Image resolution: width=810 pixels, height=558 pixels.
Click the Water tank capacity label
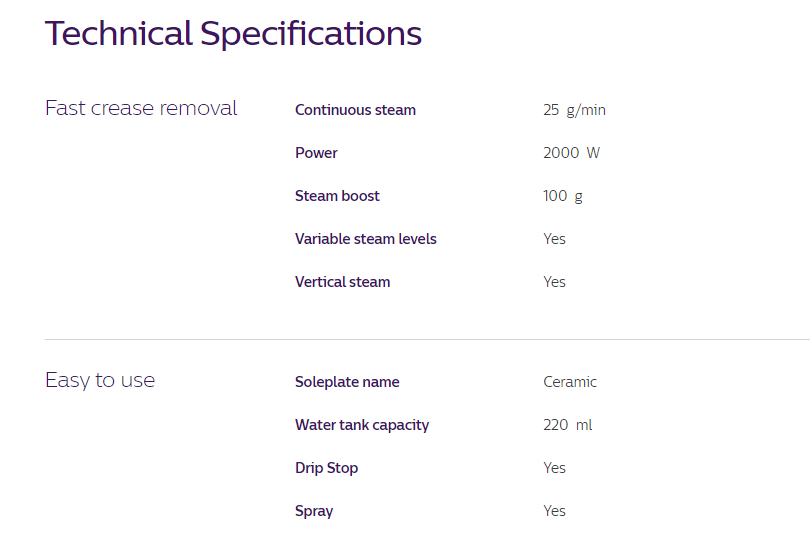(x=362, y=425)
